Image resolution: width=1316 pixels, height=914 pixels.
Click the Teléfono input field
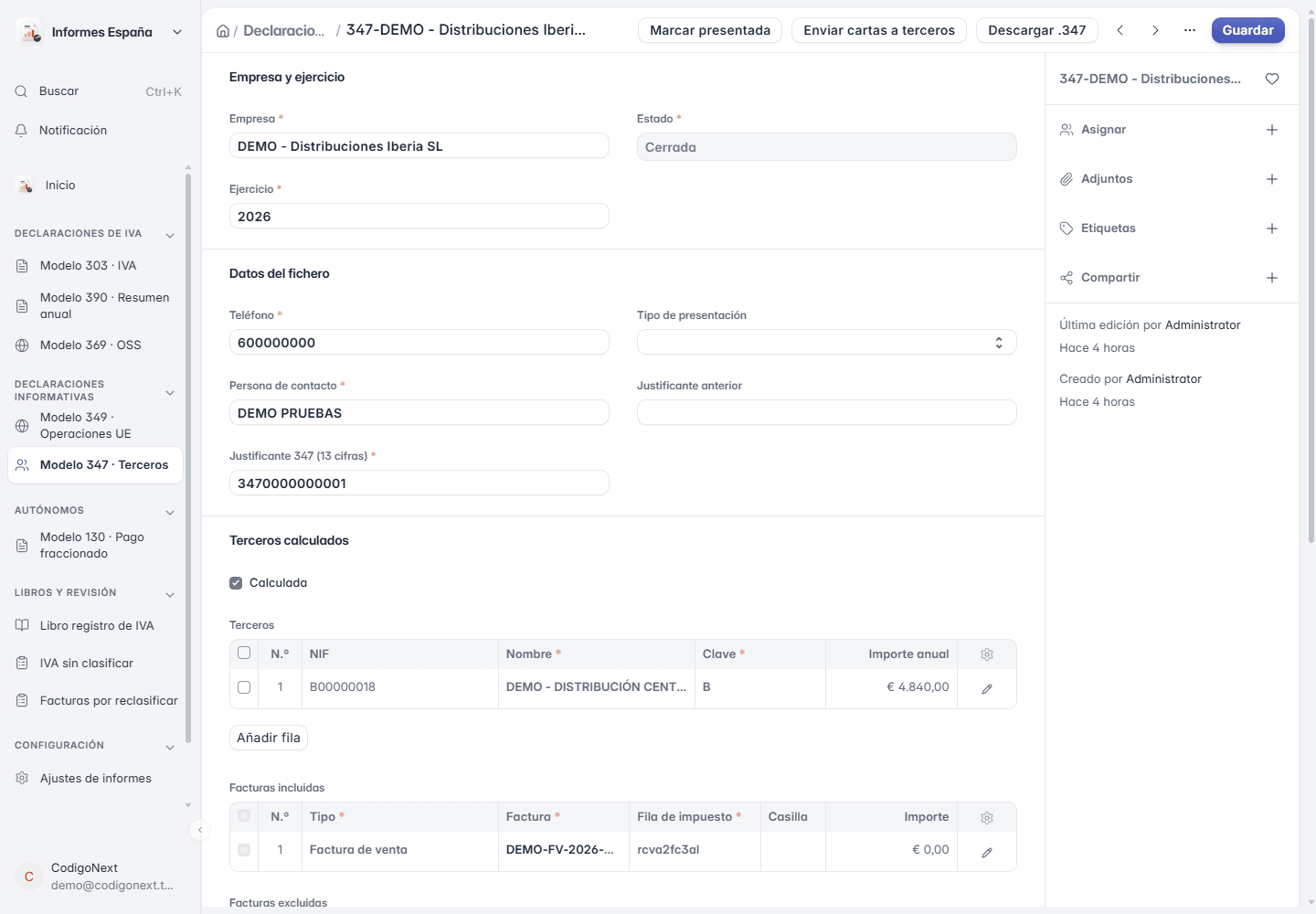pos(419,343)
